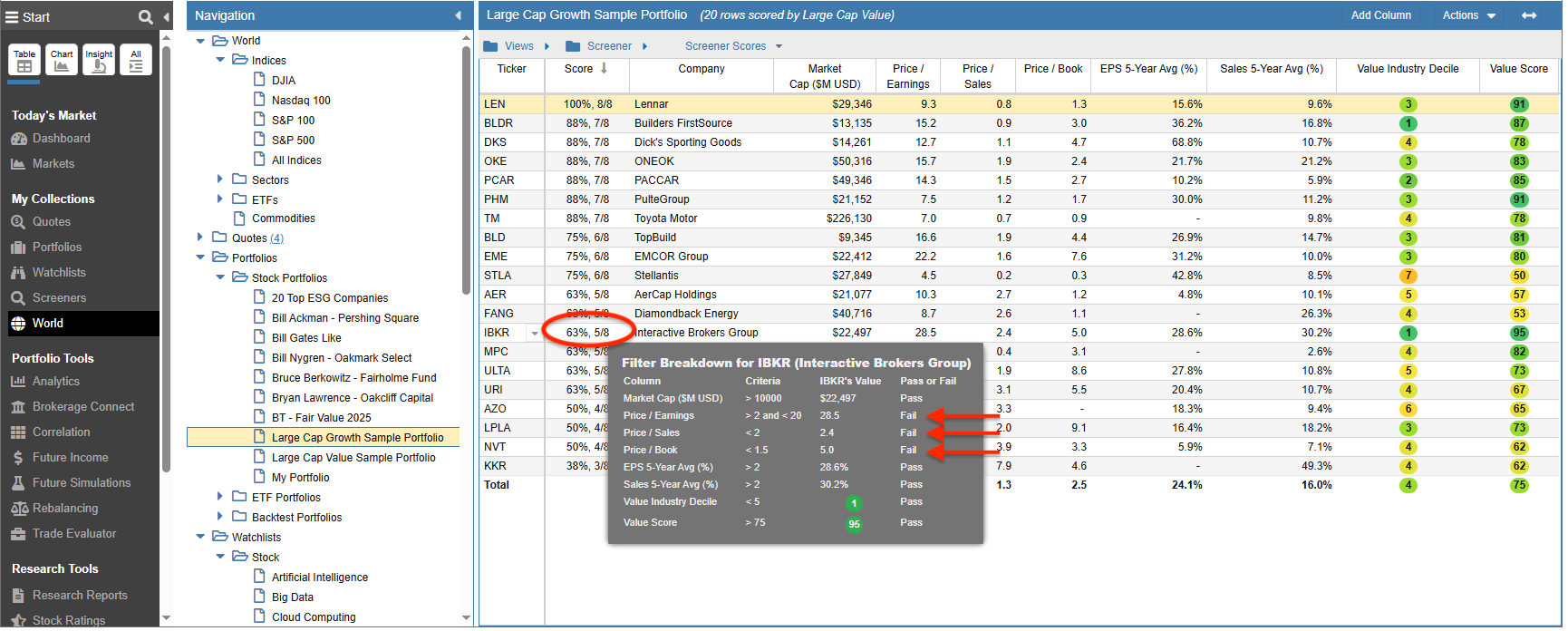Collapse the Watchlists tree node
The width and height of the screenshot is (1568, 631).
pyautogui.click(x=200, y=537)
